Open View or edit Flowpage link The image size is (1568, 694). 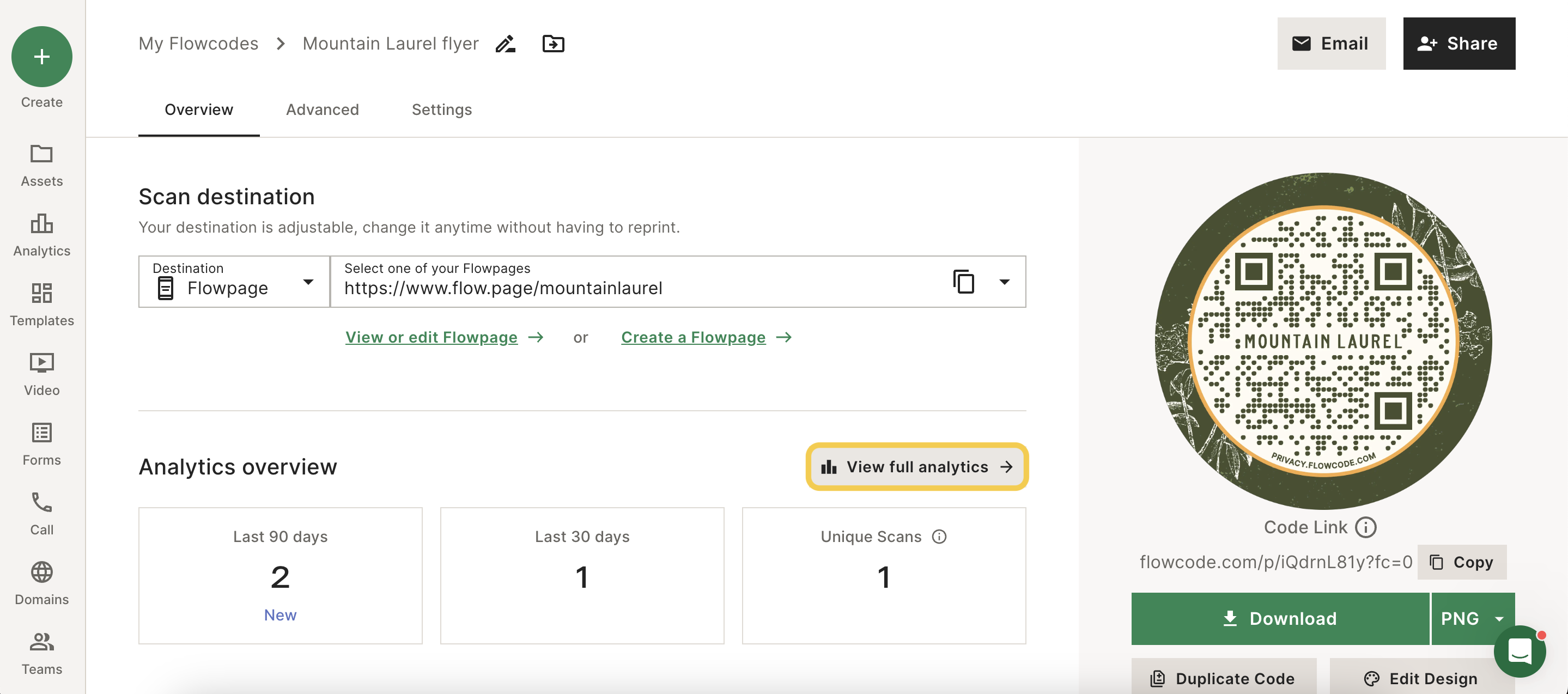coord(445,337)
